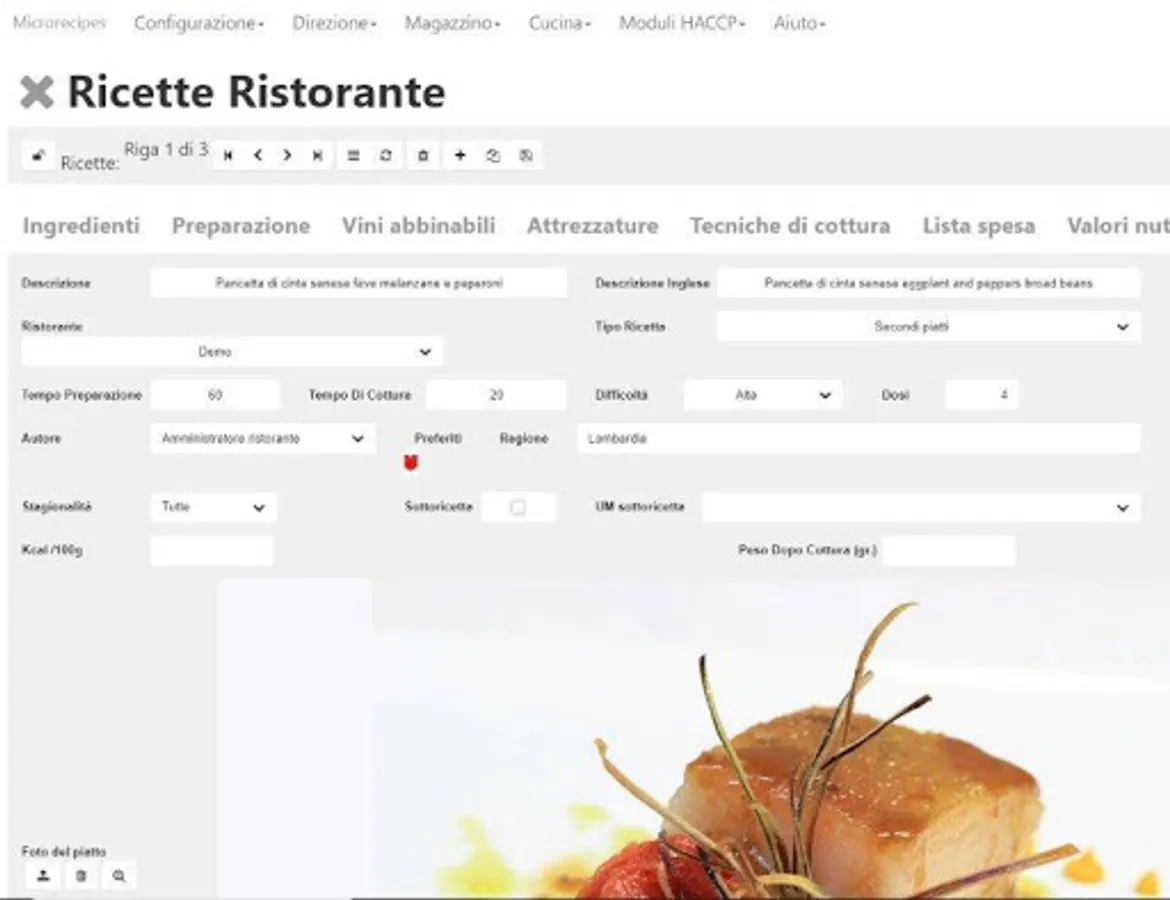Click the Peso Dopo Cottura field

(948, 551)
